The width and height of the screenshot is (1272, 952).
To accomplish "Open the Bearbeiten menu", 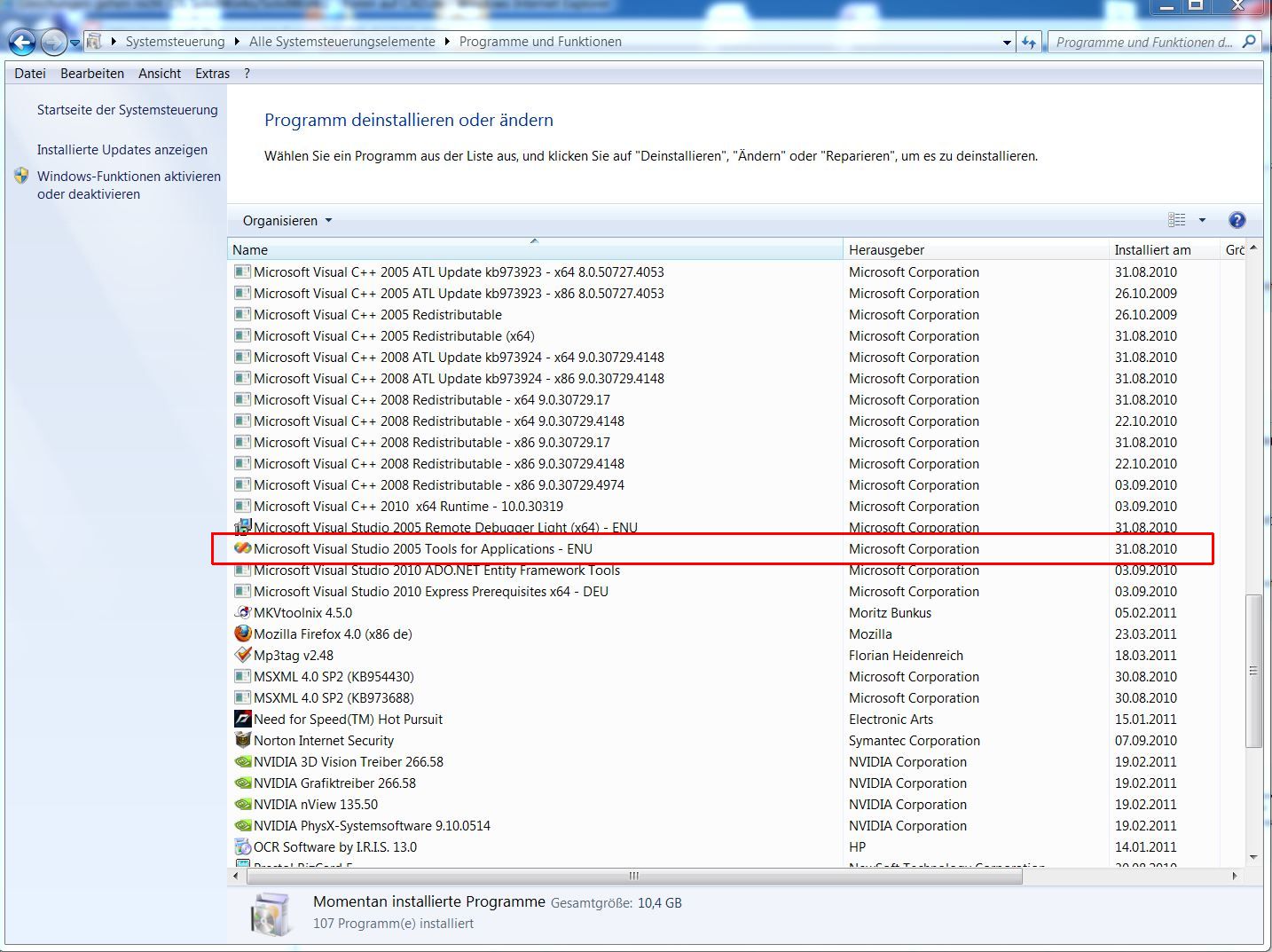I will pyautogui.click(x=92, y=74).
